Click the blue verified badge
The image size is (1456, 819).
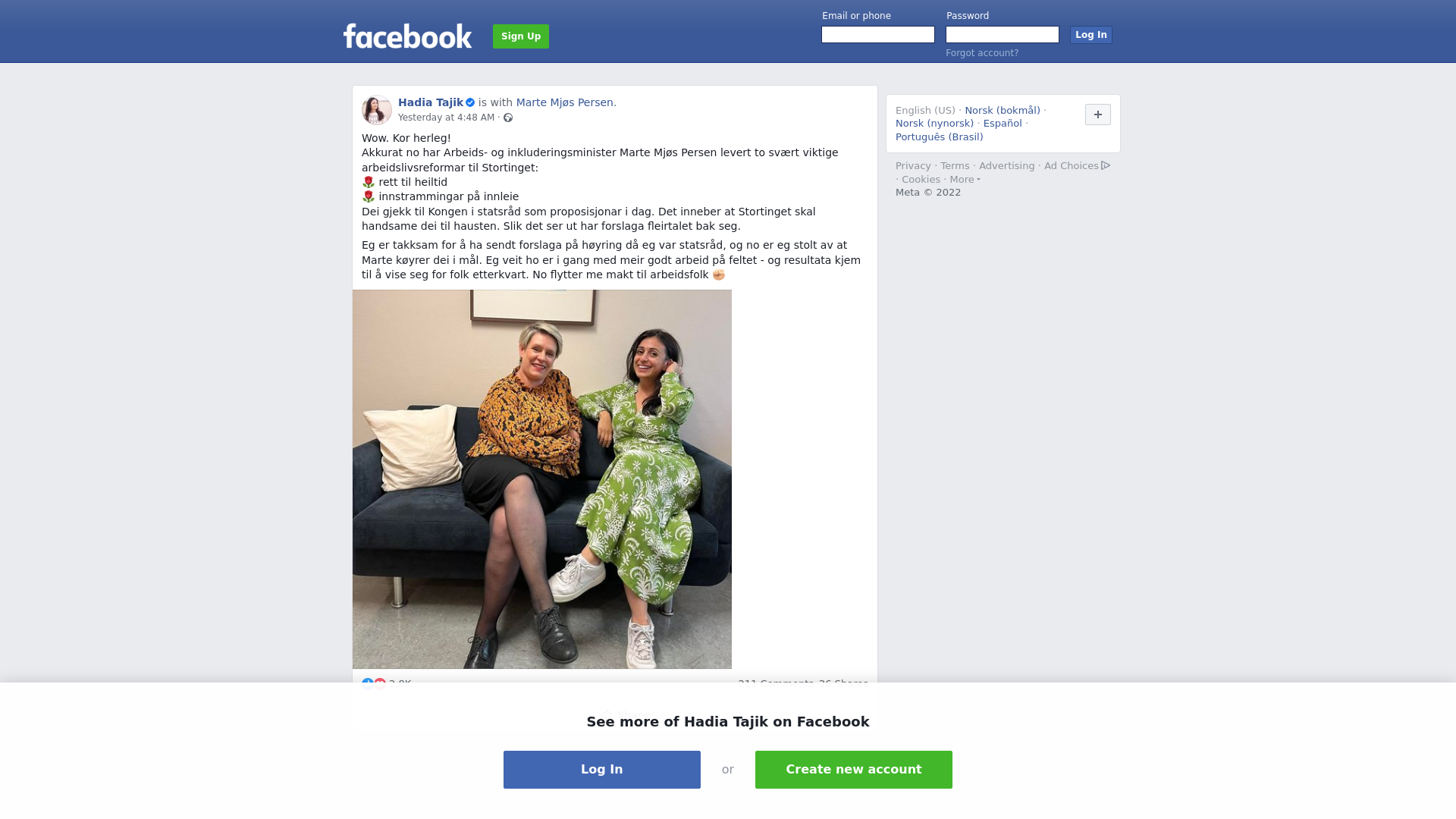pyautogui.click(x=470, y=103)
